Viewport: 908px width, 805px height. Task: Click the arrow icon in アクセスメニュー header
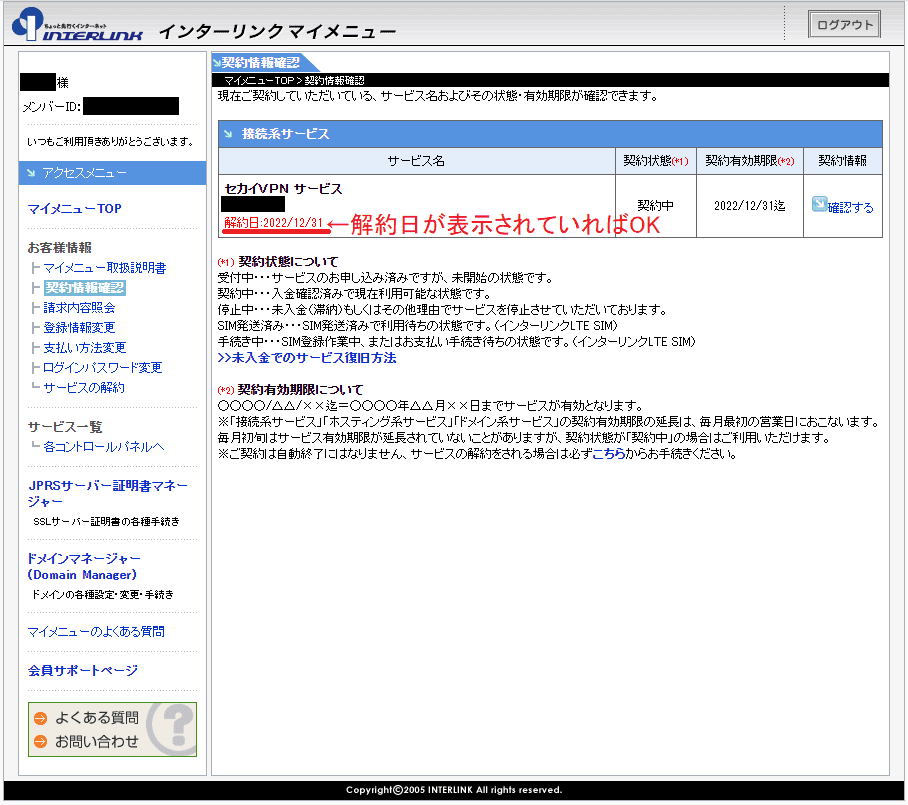click(x=31, y=173)
